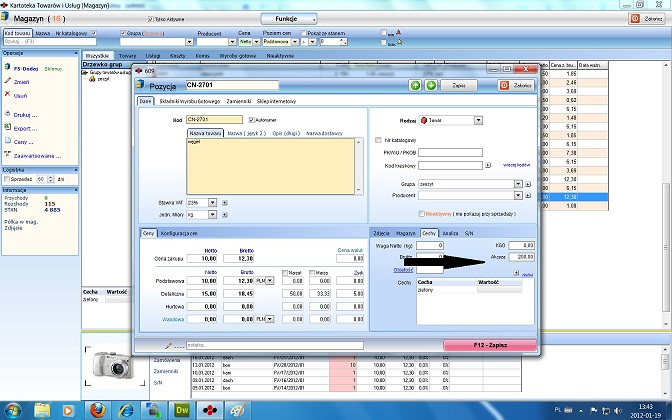Toggle the Tylko Aktywne checkbox
Image resolution: width=672 pixels, height=420 pixels.
tap(150, 19)
